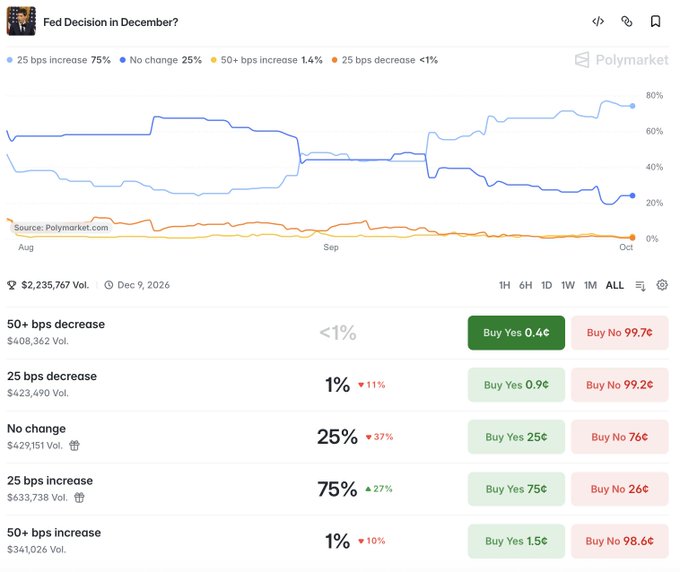Buy No 76¢ on No change

tap(619, 437)
